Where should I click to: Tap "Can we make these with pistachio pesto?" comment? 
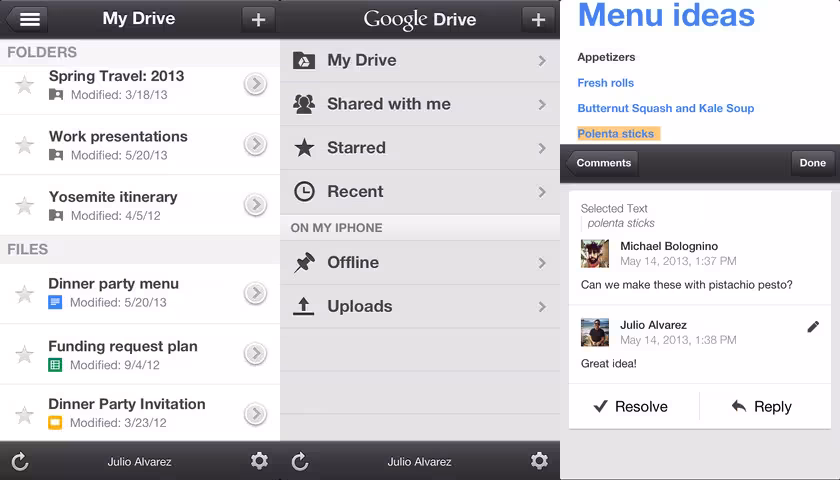(686, 285)
